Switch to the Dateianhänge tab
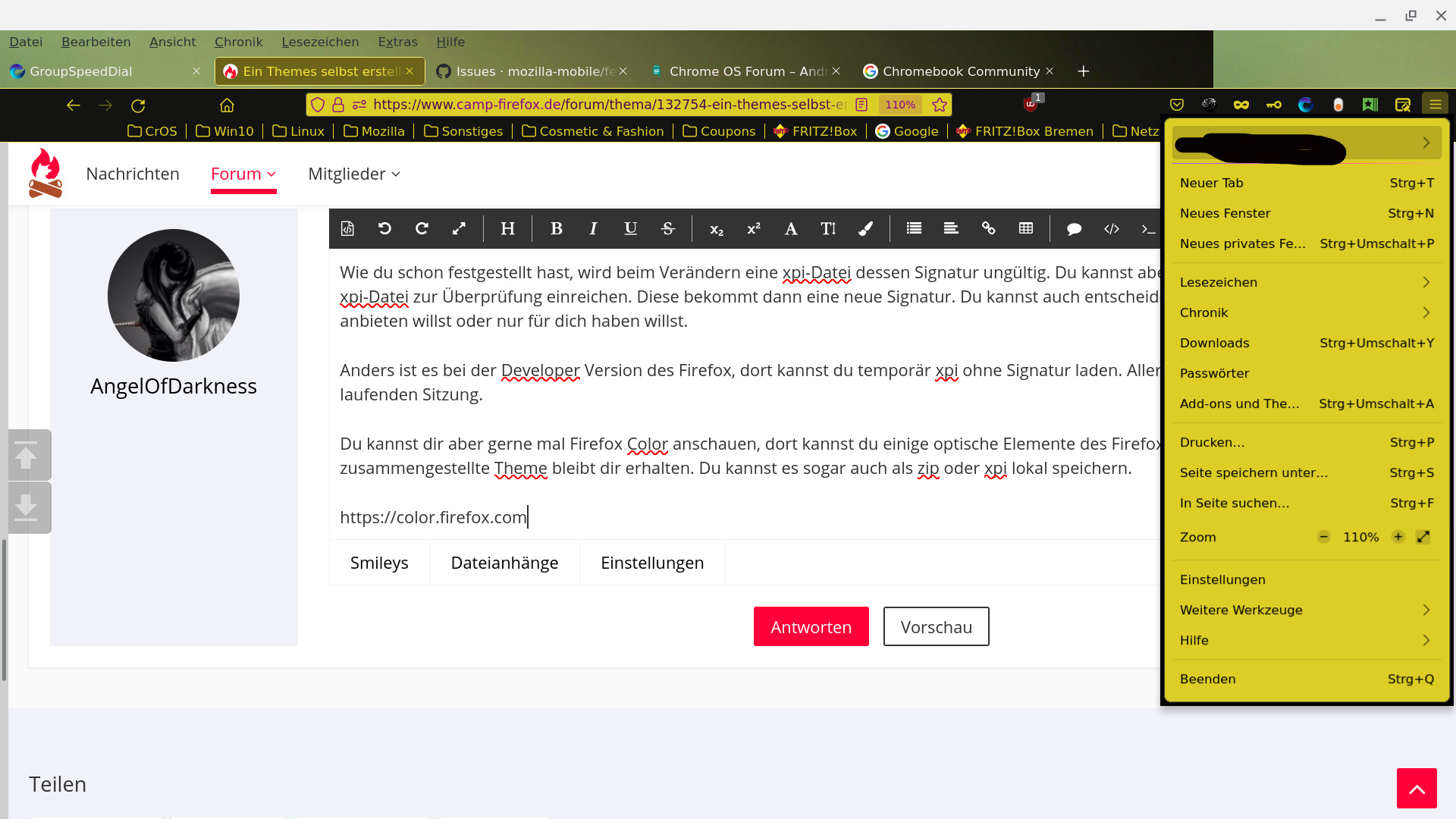 pyautogui.click(x=504, y=563)
